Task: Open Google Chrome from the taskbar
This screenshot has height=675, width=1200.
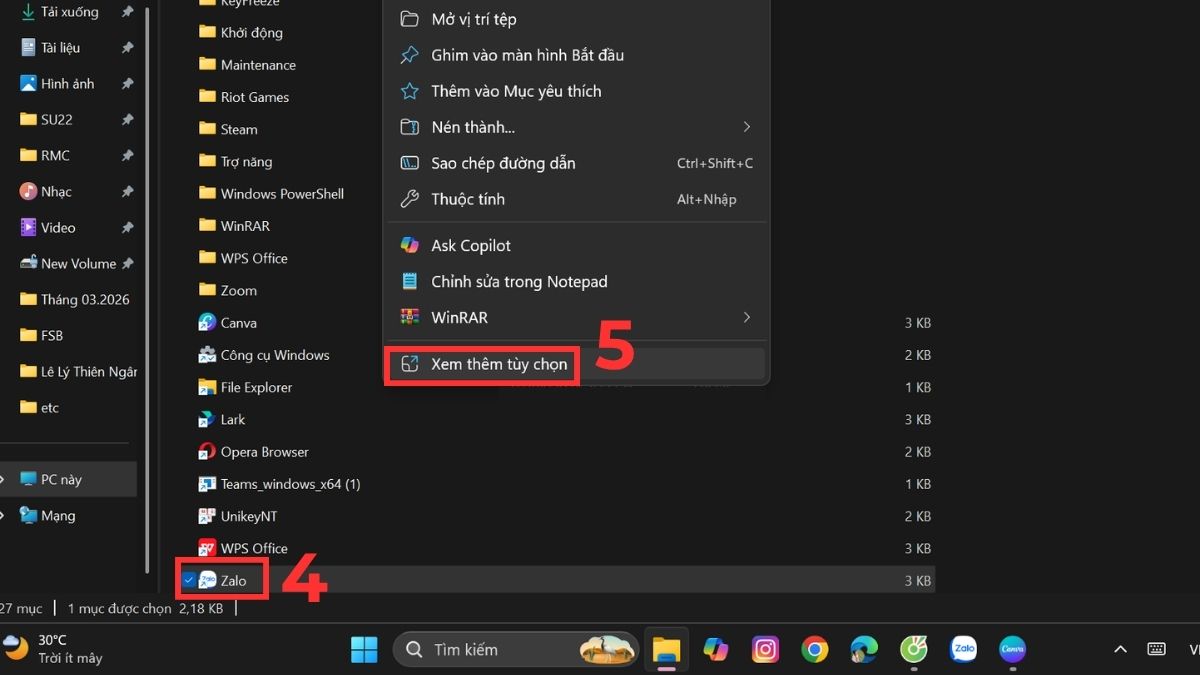Action: click(x=814, y=649)
